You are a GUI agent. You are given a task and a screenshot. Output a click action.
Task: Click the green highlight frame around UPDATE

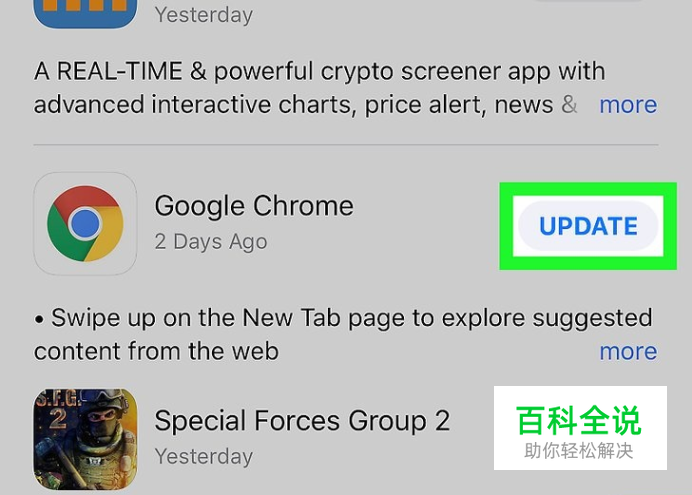click(x=588, y=226)
